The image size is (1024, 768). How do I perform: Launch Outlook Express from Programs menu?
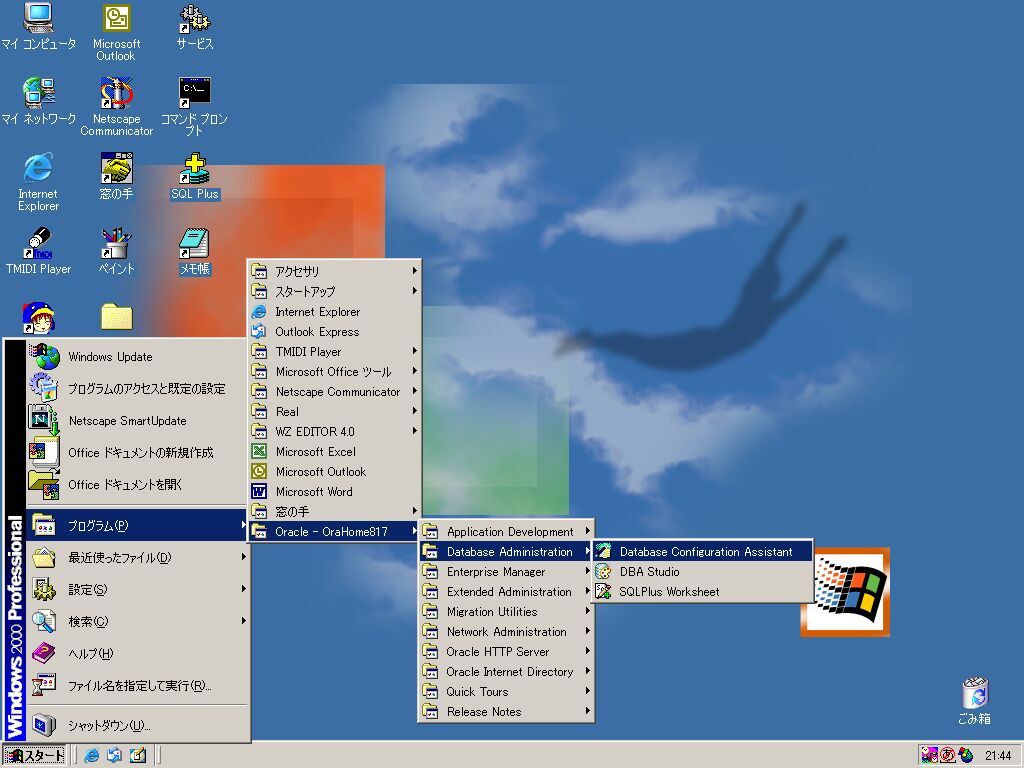pyautogui.click(x=334, y=332)
